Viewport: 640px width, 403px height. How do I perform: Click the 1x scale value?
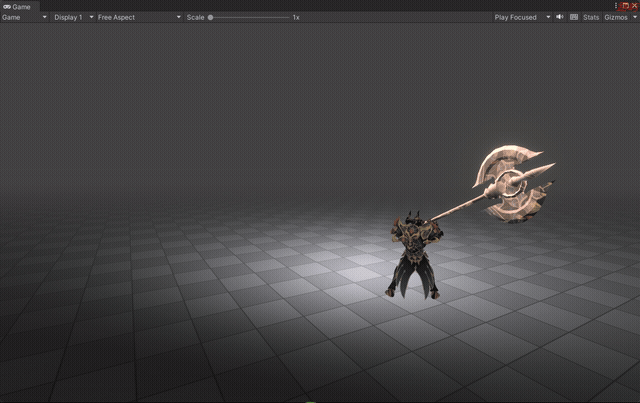point(296,17)
